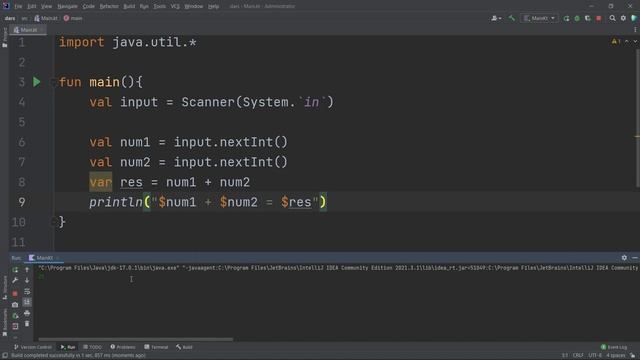Click the Run console horizontal scrollbar
Screen dimensions: 640x360
(x=136, y=339)
